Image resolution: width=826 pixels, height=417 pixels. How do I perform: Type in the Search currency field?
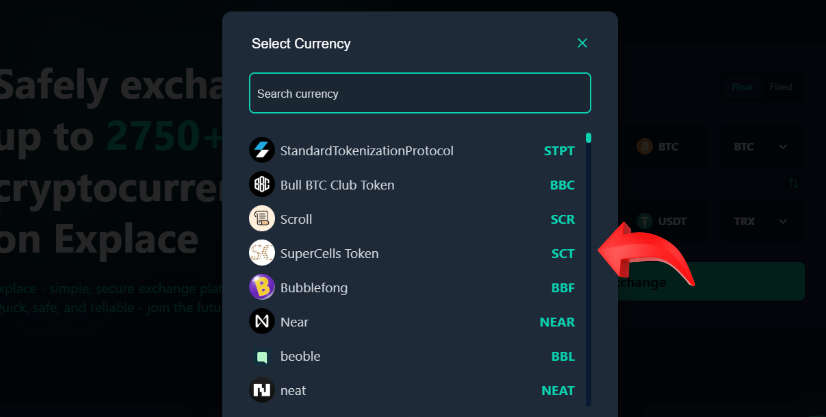(x=420, y=94)
